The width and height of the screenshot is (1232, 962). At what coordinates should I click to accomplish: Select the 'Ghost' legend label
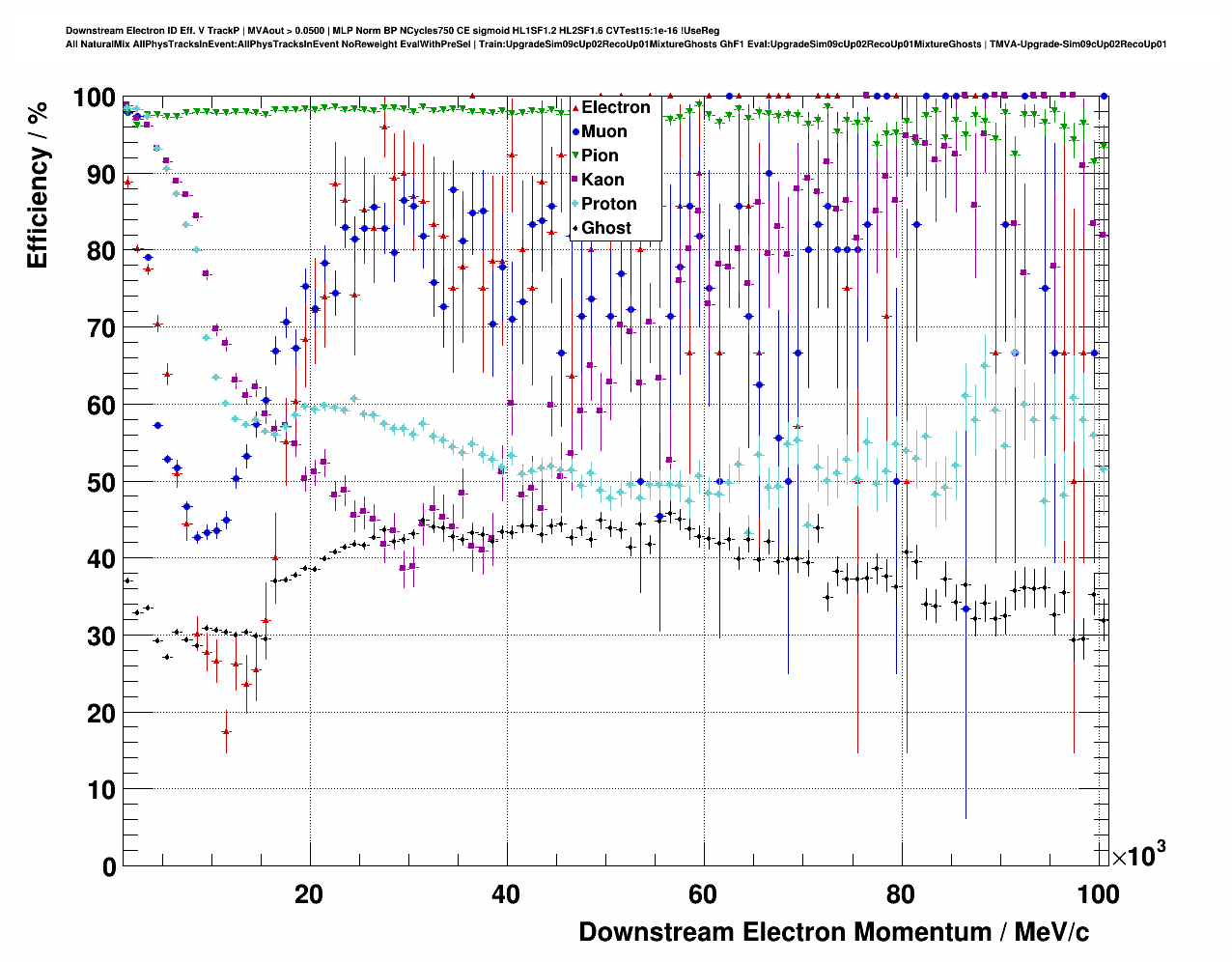(606, 228)
